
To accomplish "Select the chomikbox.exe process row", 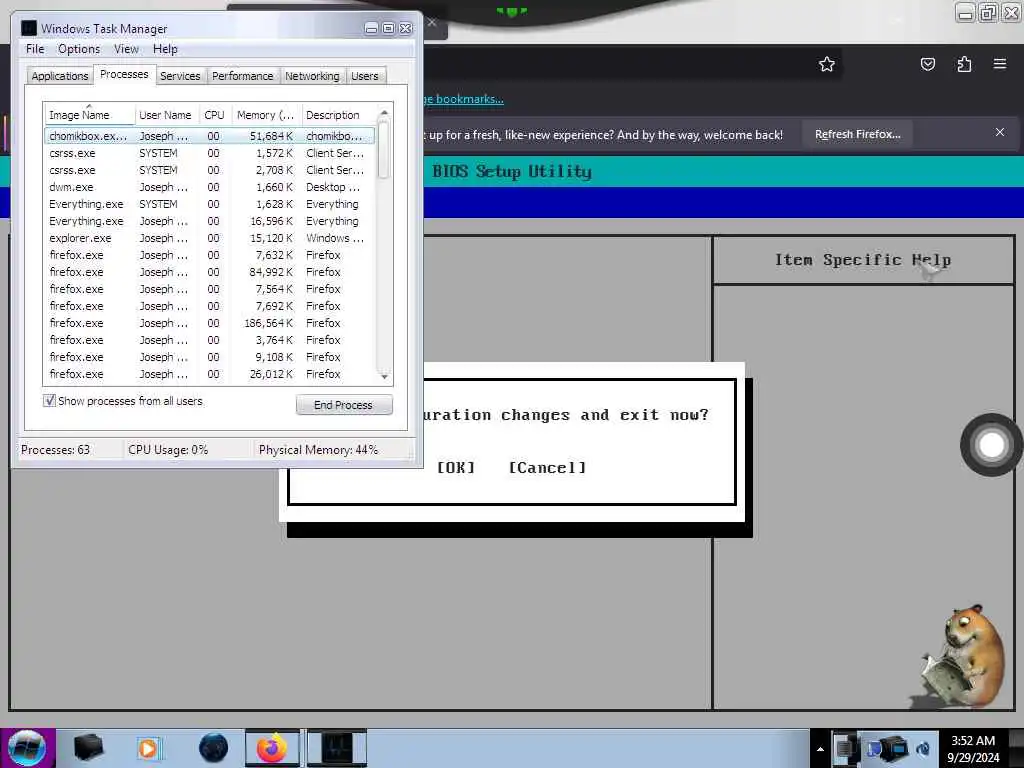I will pyautogui.click(x=210, y=136).
